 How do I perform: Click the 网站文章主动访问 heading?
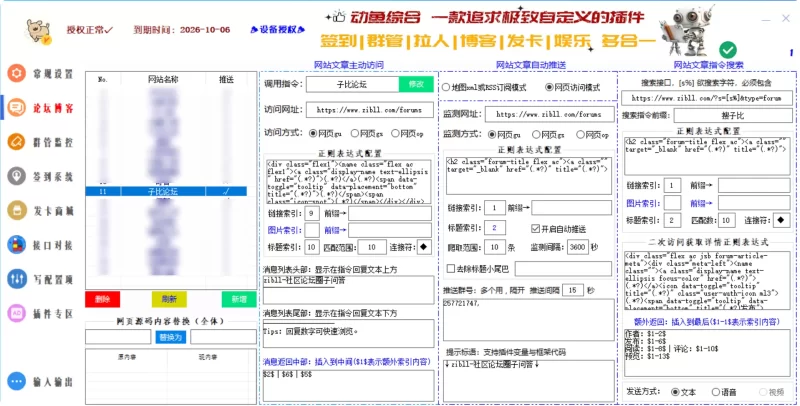[349, 65]
